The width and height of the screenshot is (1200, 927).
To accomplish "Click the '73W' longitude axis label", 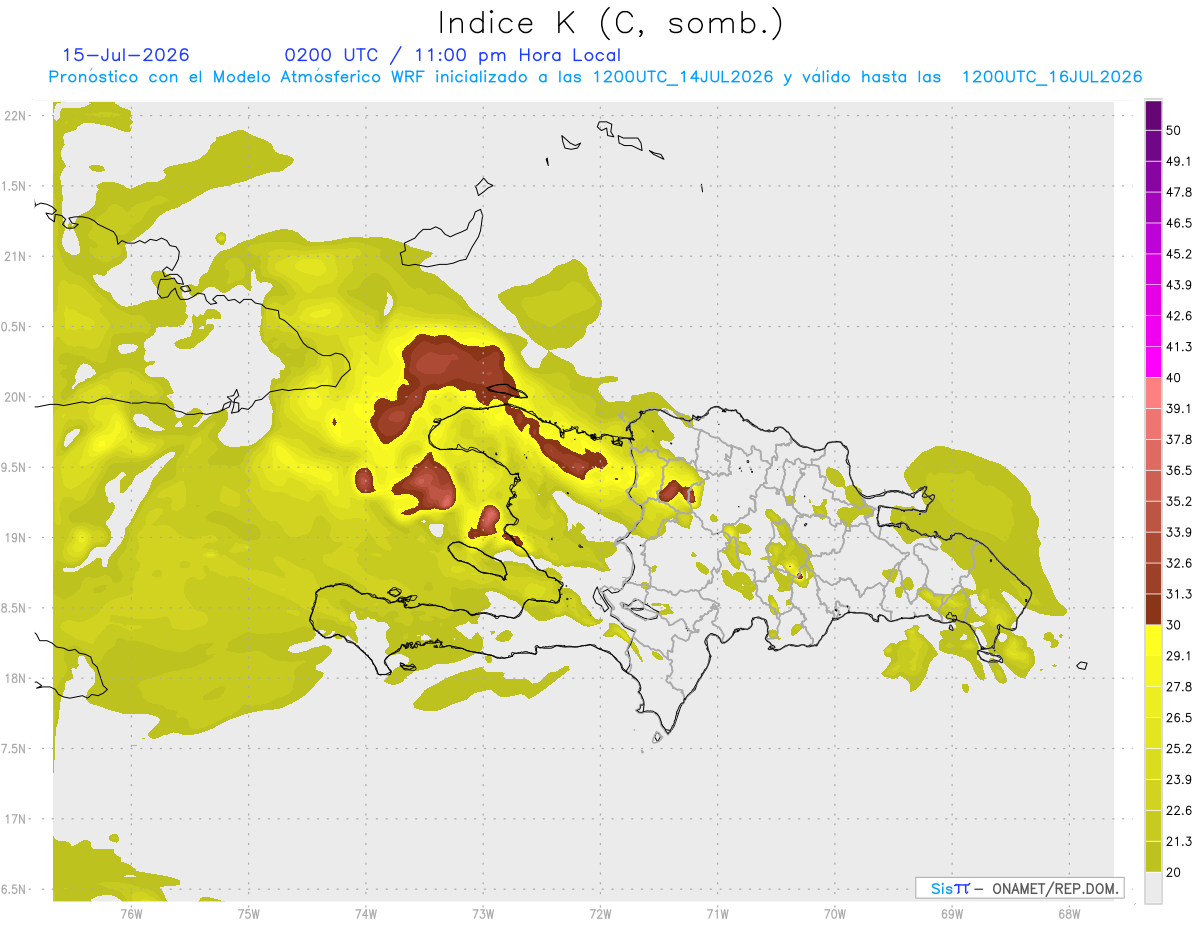I will click(483, 913).
